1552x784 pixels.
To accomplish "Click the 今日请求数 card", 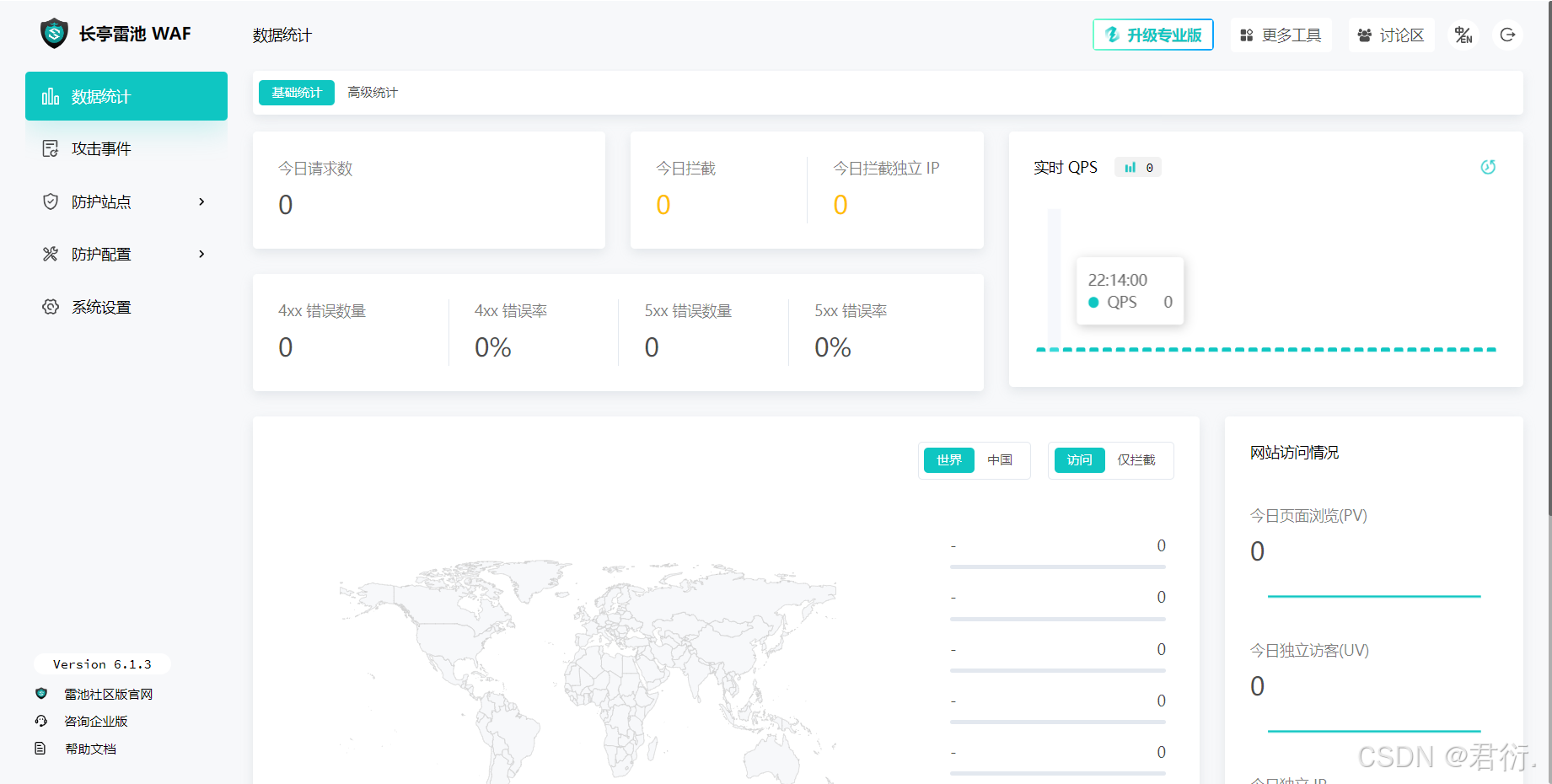I will click(429, 190).
